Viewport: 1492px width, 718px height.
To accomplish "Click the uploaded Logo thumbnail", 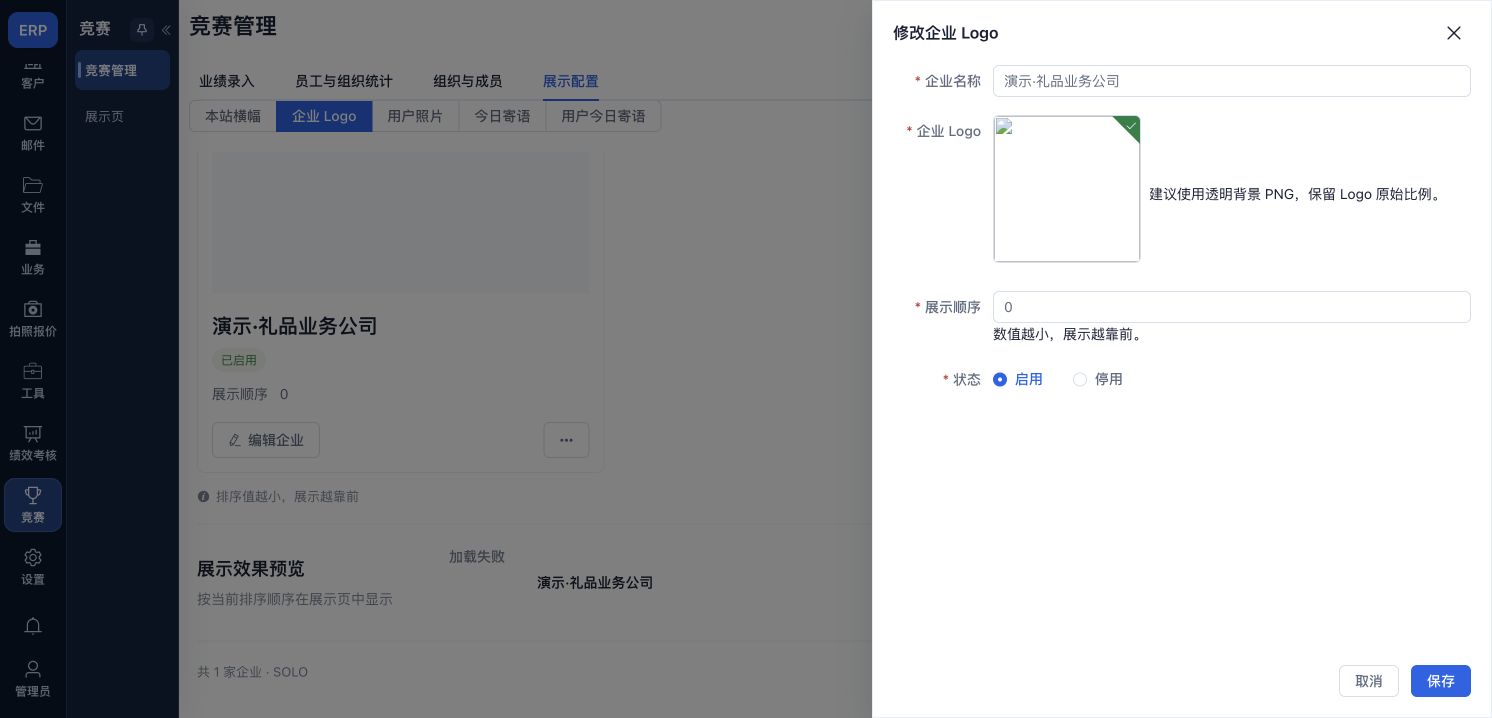I will click(x=1067, y=189).
